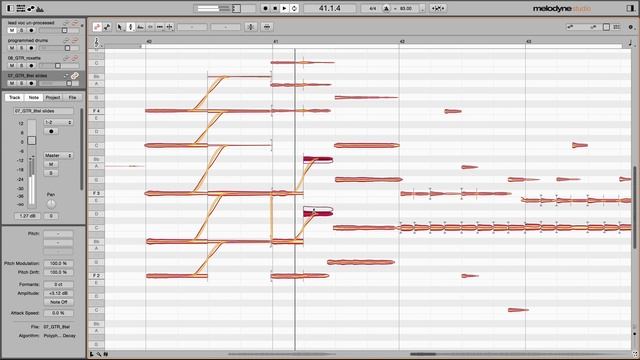Image resolution: width=640 pixels, height=360 pixels.
Task: Adjust lead voc un-processed volume slider
Action: click(x=58, y=30)
